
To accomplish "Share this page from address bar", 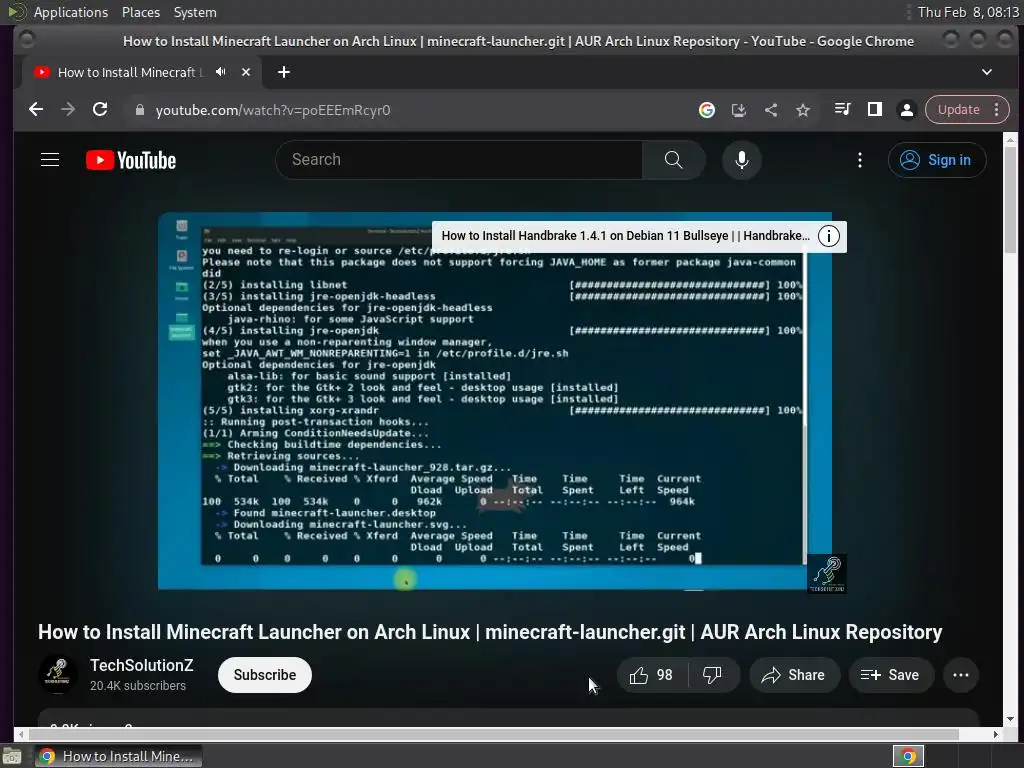I will click(771, 110).
